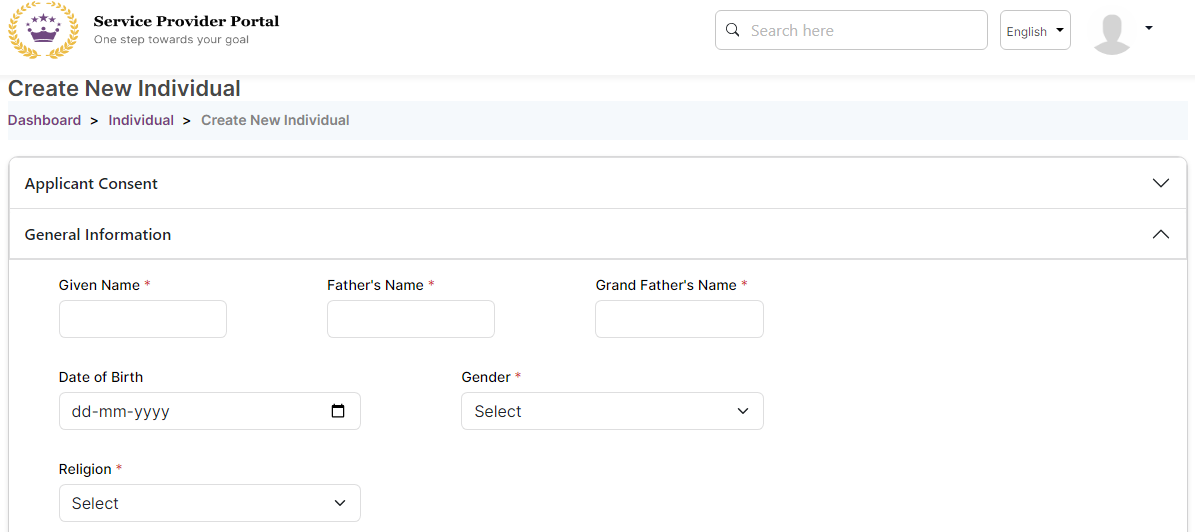Navigate to Individual in the breadcrumb
The height and width of the screenshot is (532, 1195).
tap(141, 120)
